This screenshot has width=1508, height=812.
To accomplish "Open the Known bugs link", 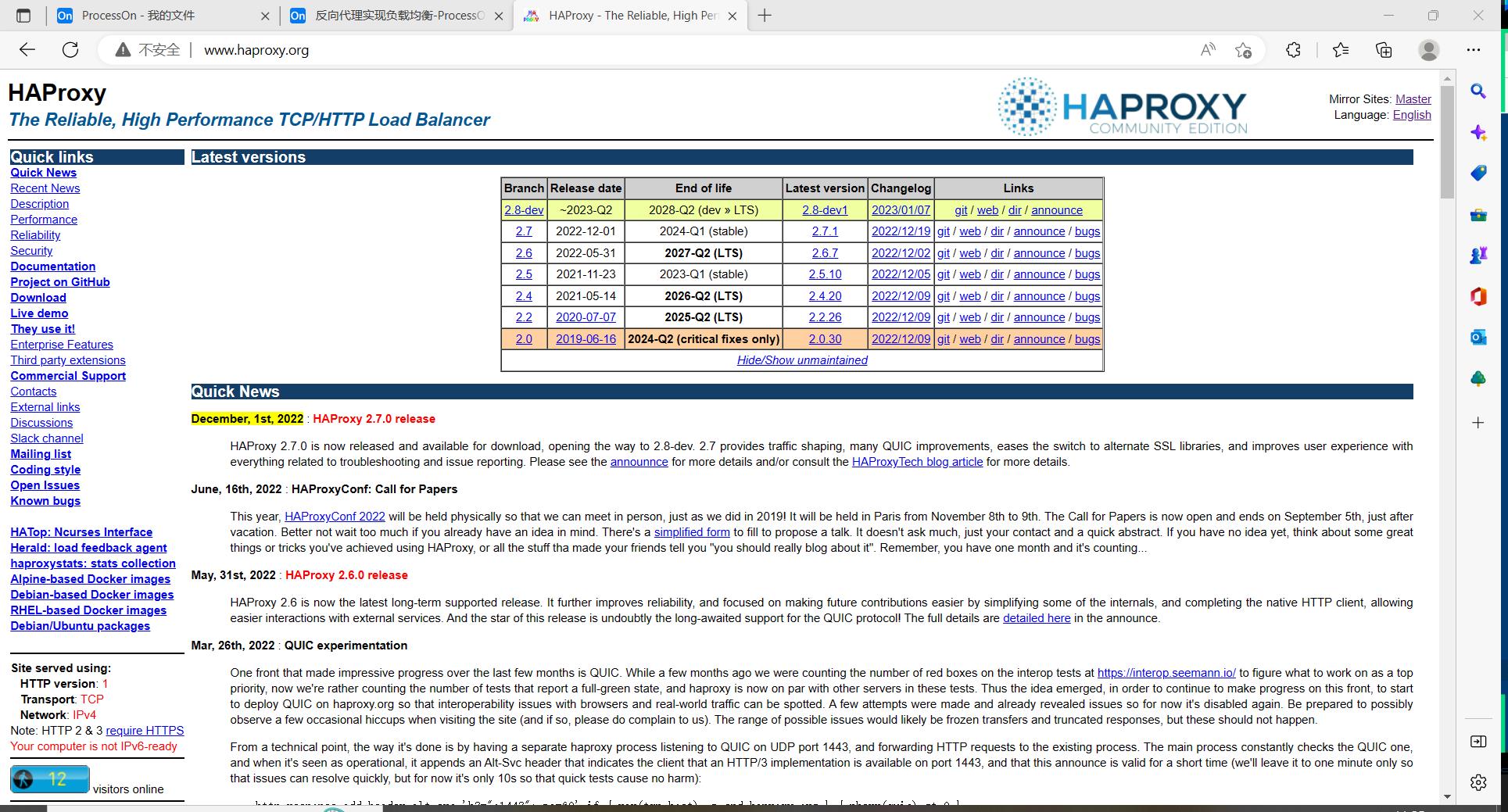I will (45, 501).
